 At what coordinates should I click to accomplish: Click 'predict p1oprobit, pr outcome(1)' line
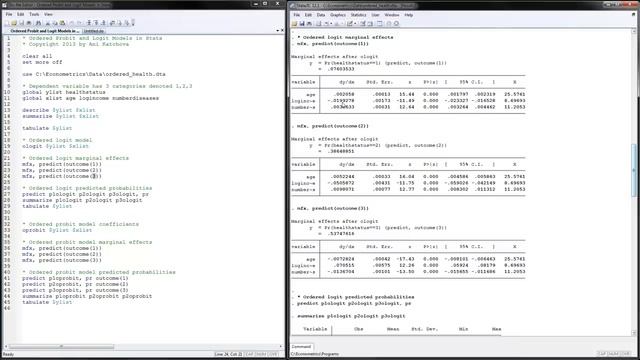pyautogui.click(x=75, y=278)
